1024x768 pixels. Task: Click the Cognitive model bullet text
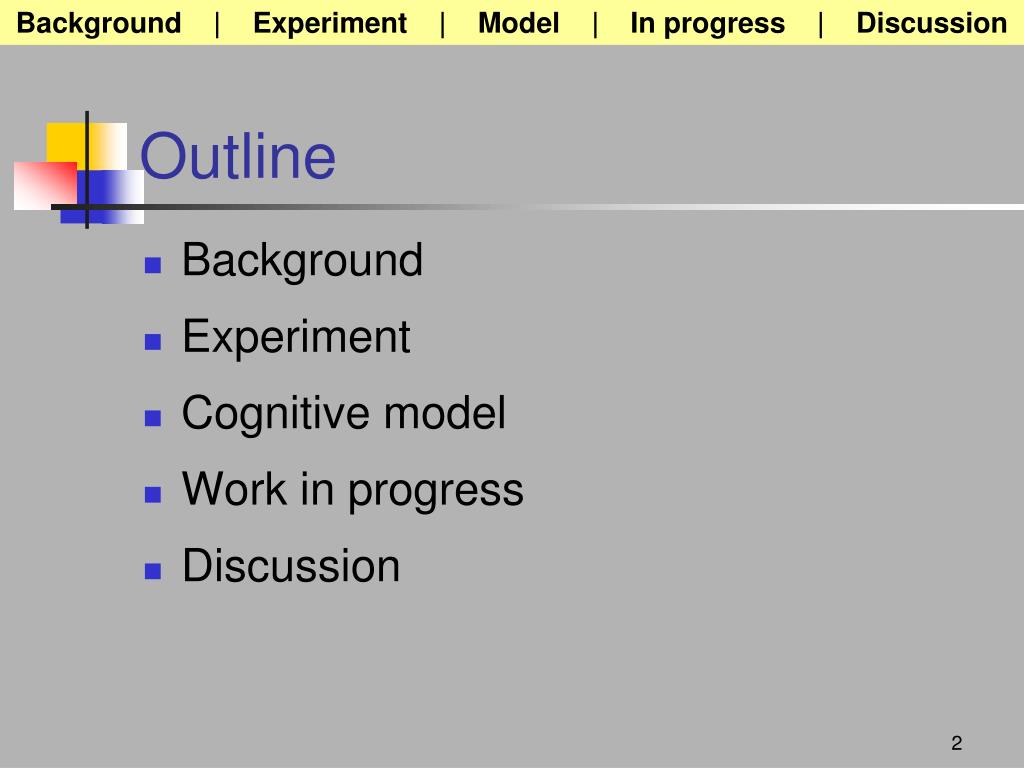[x=344, y=413]
